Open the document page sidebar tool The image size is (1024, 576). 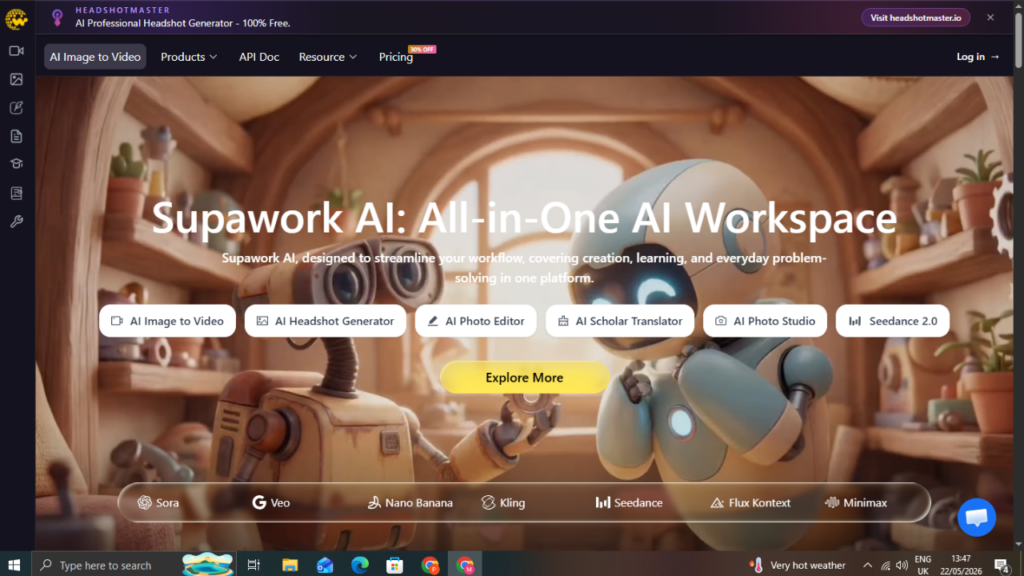[16, 136]
